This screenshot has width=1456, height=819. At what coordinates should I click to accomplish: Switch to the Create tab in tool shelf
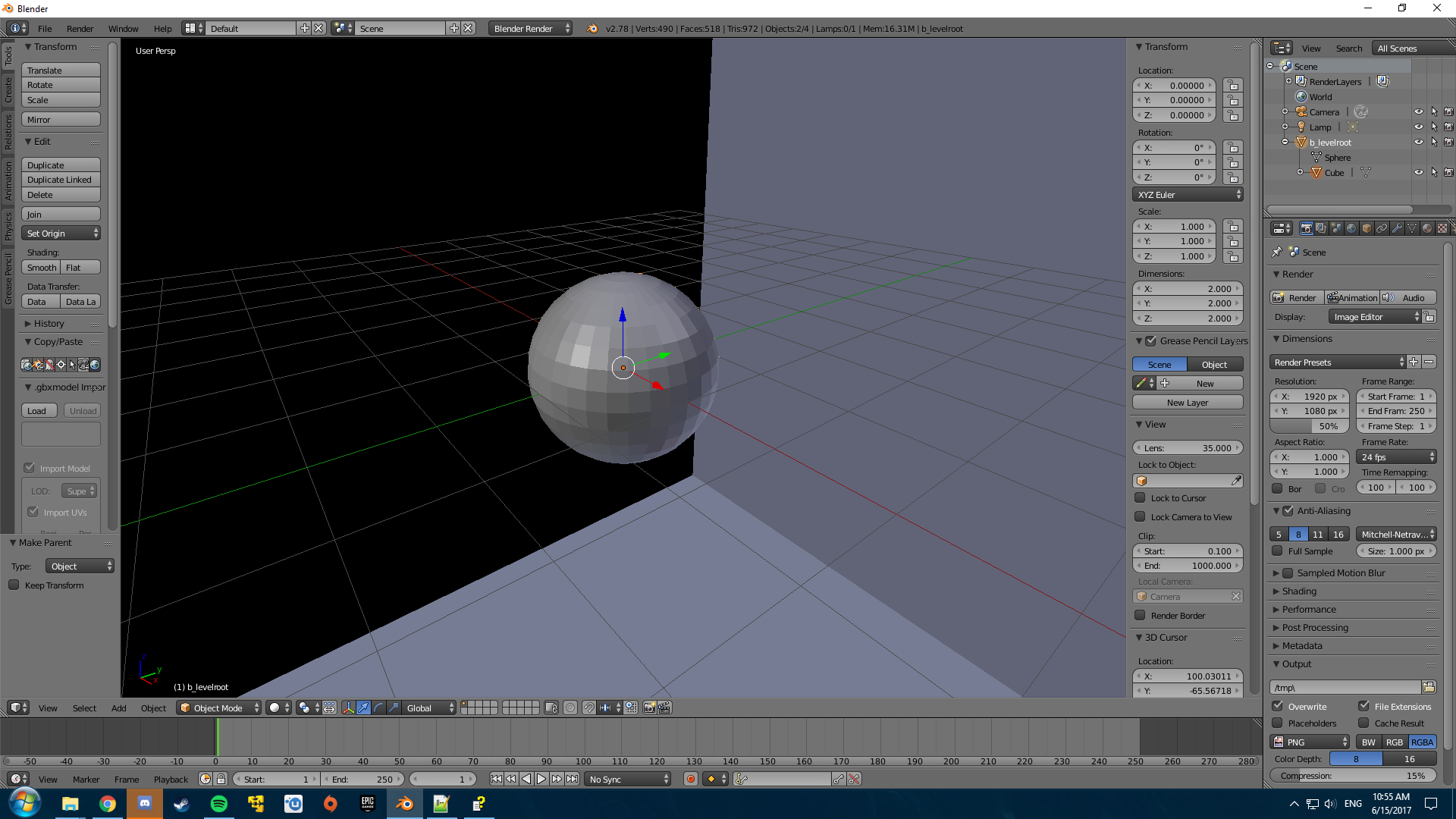pyautogui.click(x=8, y=89)
